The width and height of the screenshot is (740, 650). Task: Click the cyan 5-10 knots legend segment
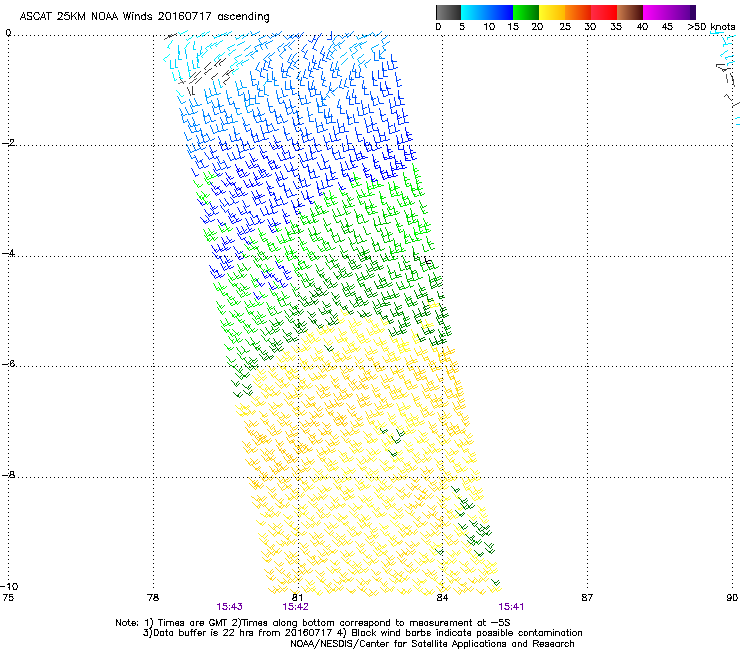click(x=474, y=12)
